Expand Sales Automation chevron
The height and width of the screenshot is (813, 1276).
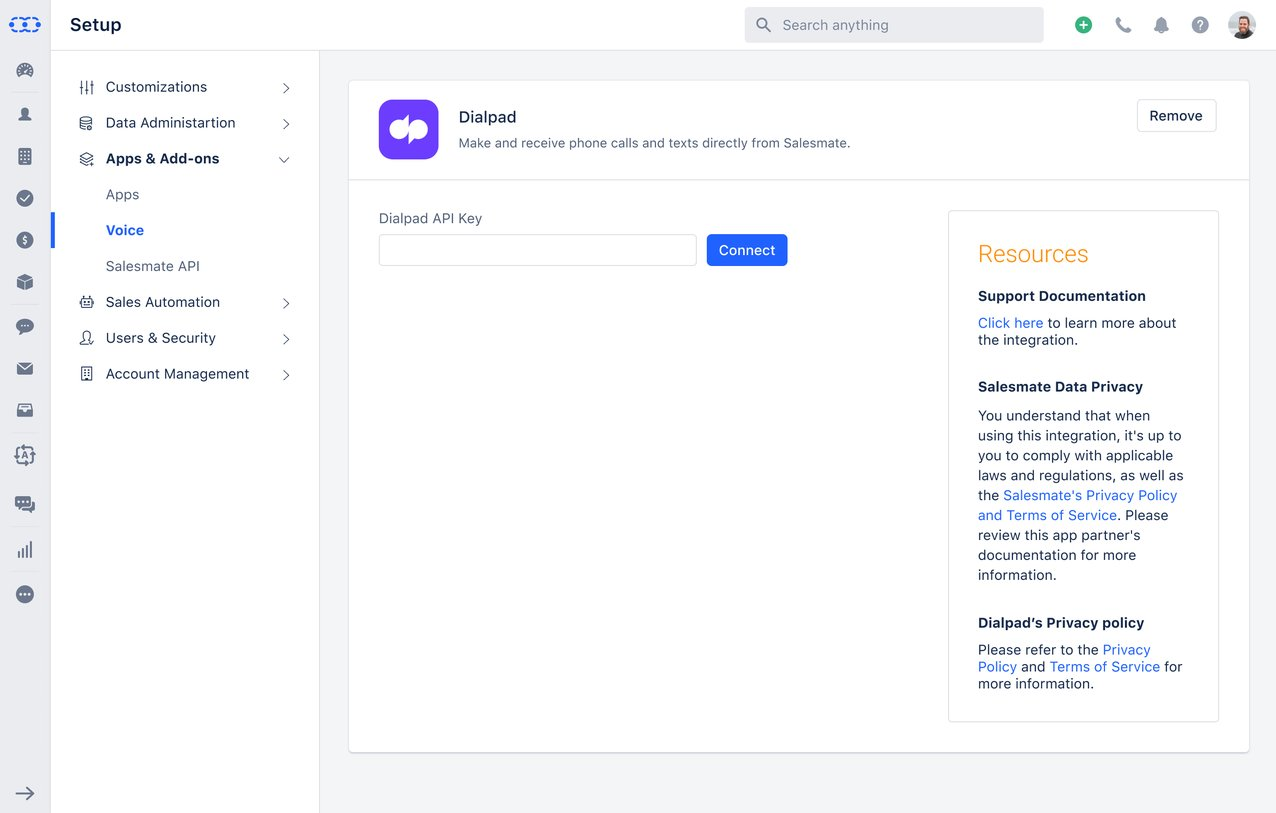point(285,303)
